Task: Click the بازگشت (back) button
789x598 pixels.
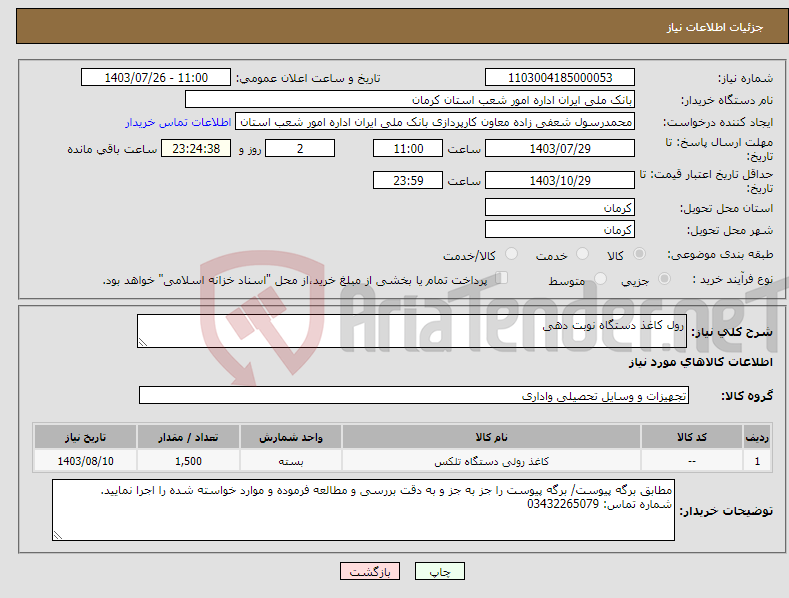Action: pyautogui.click(x=370, y=571)
